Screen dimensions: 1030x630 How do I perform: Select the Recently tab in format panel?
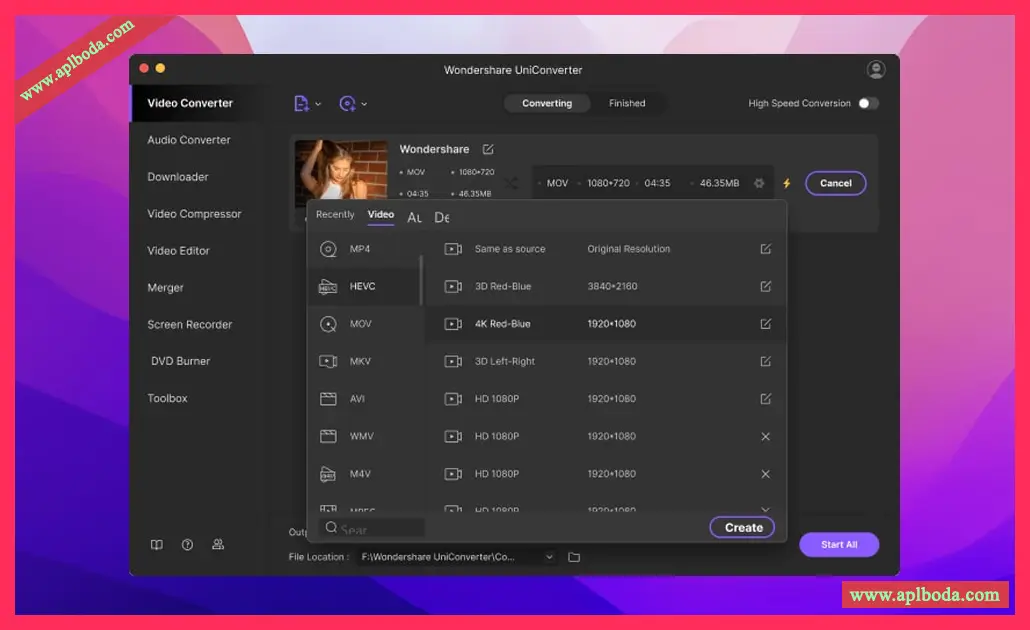click(x=335, y=215)
